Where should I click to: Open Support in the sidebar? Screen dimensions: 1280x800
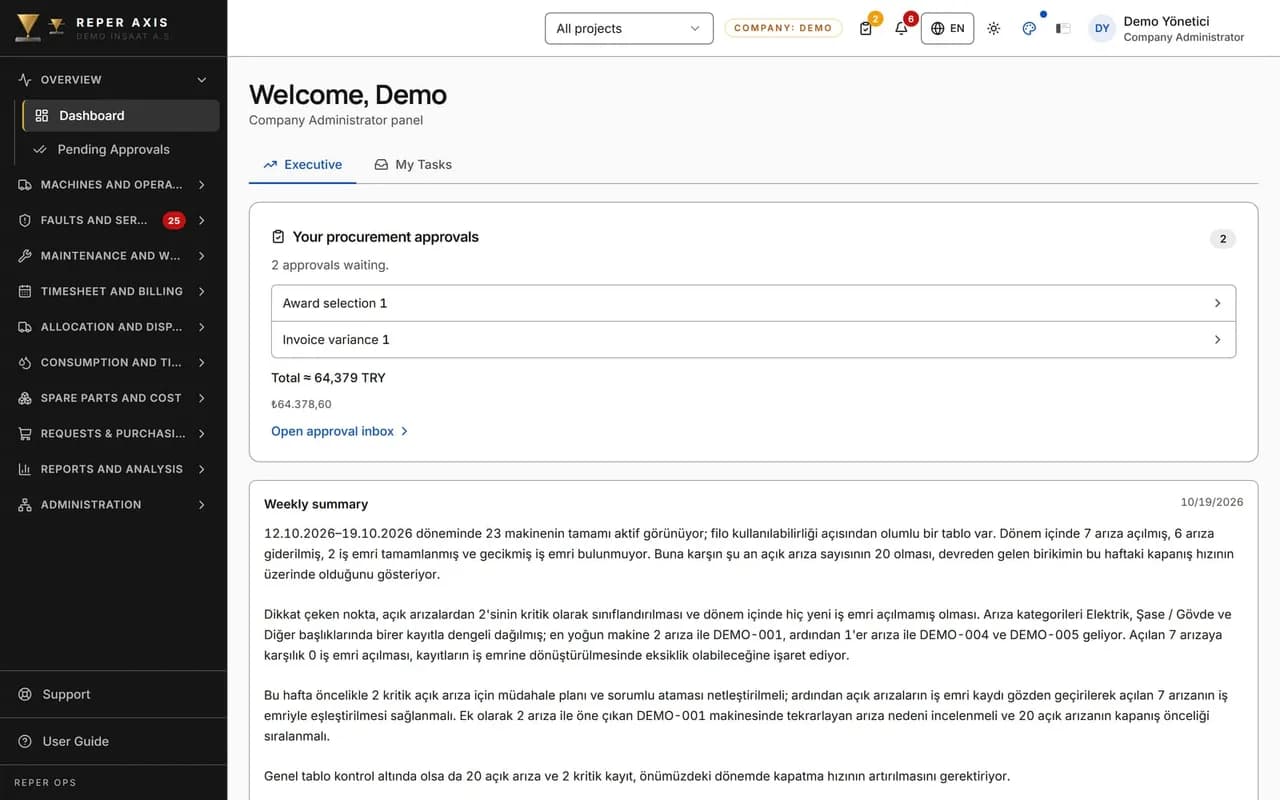coord(114,694)
